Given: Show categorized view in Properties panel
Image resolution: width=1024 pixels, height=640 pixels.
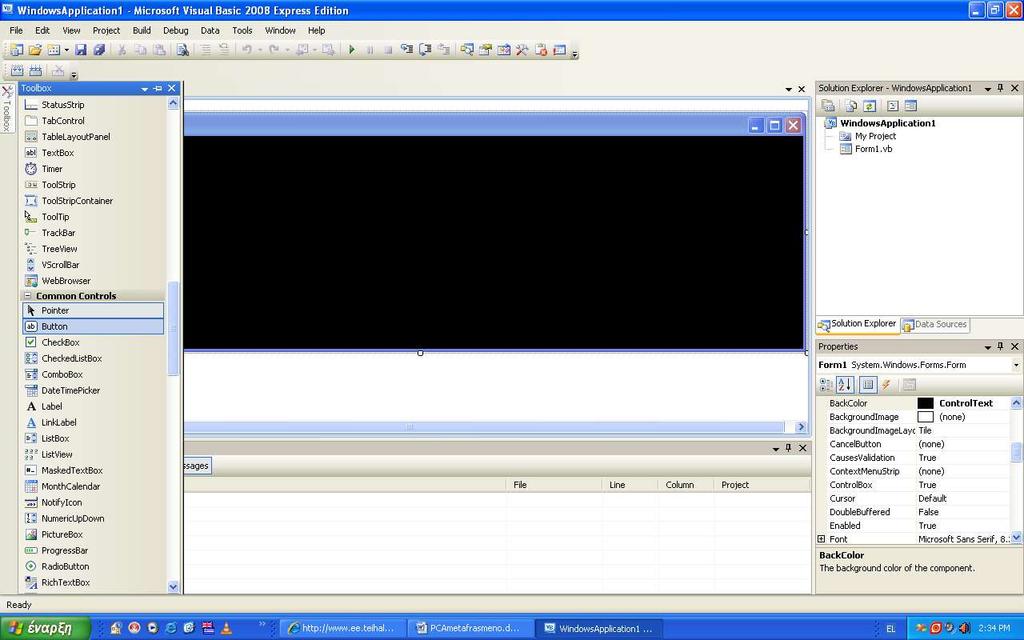Looking at the screenshot, I should pos(826,385).
